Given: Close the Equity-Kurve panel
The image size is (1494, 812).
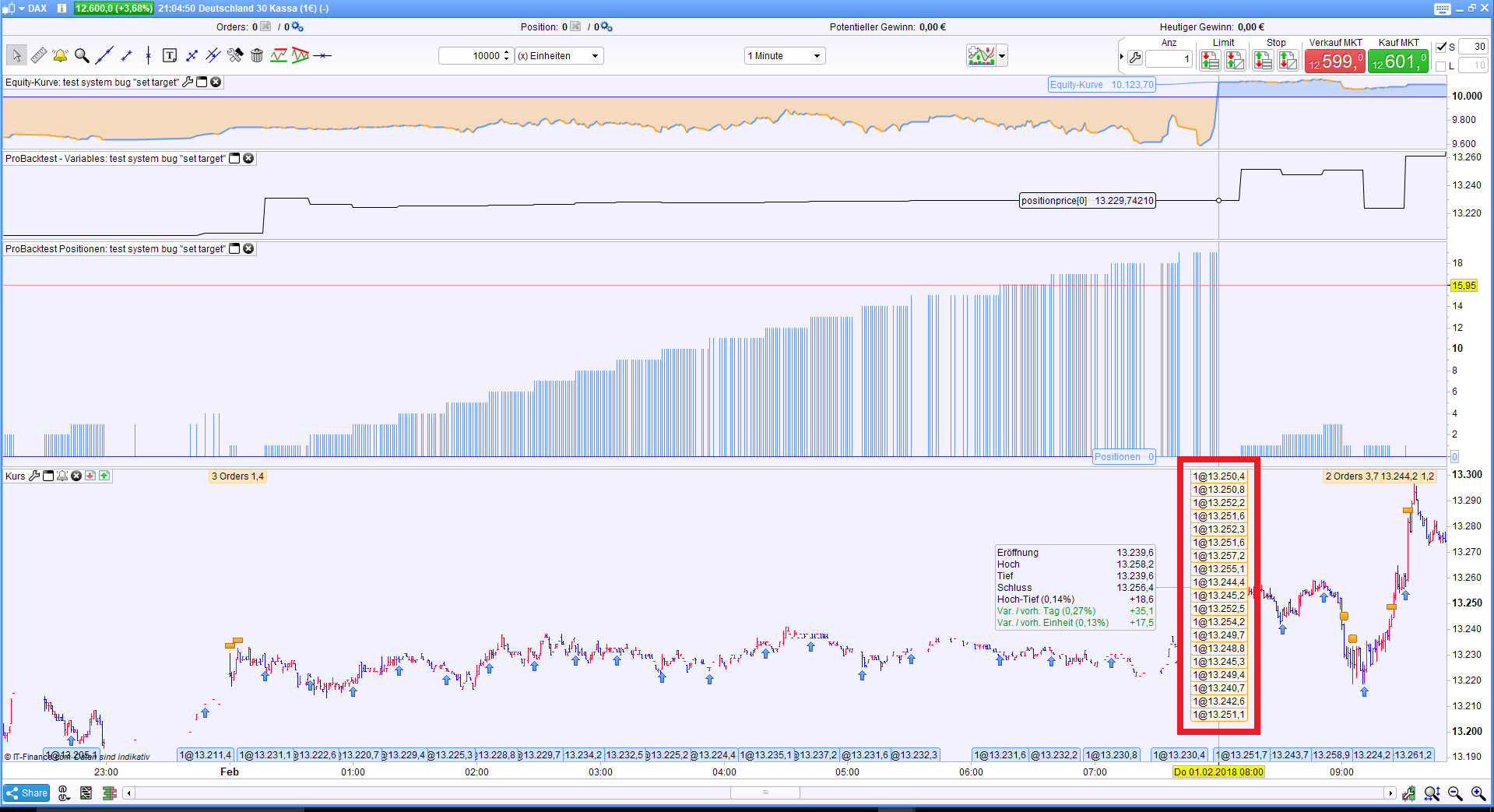Looking at the screenshot, I should click(x=216, y=83).
